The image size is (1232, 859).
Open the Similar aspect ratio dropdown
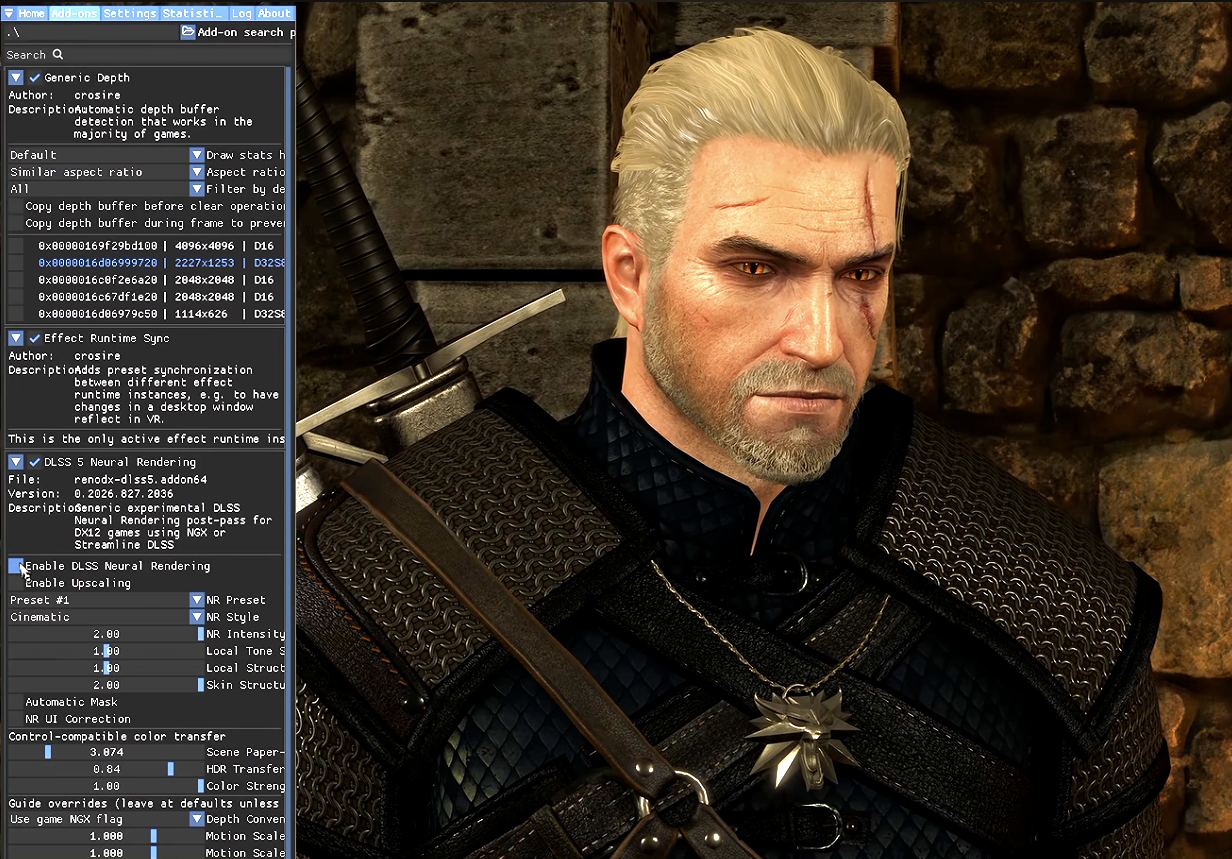[x=106, y=172]
